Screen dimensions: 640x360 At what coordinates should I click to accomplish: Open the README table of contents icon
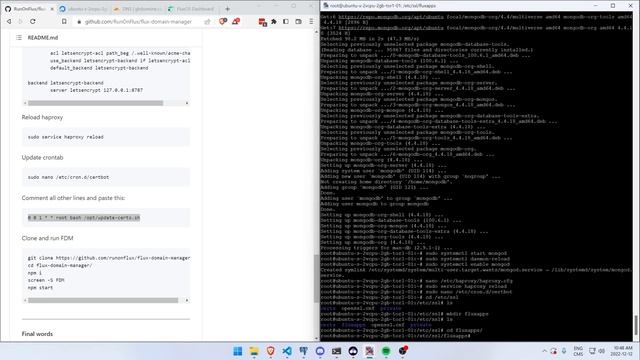tap(19, 38)
